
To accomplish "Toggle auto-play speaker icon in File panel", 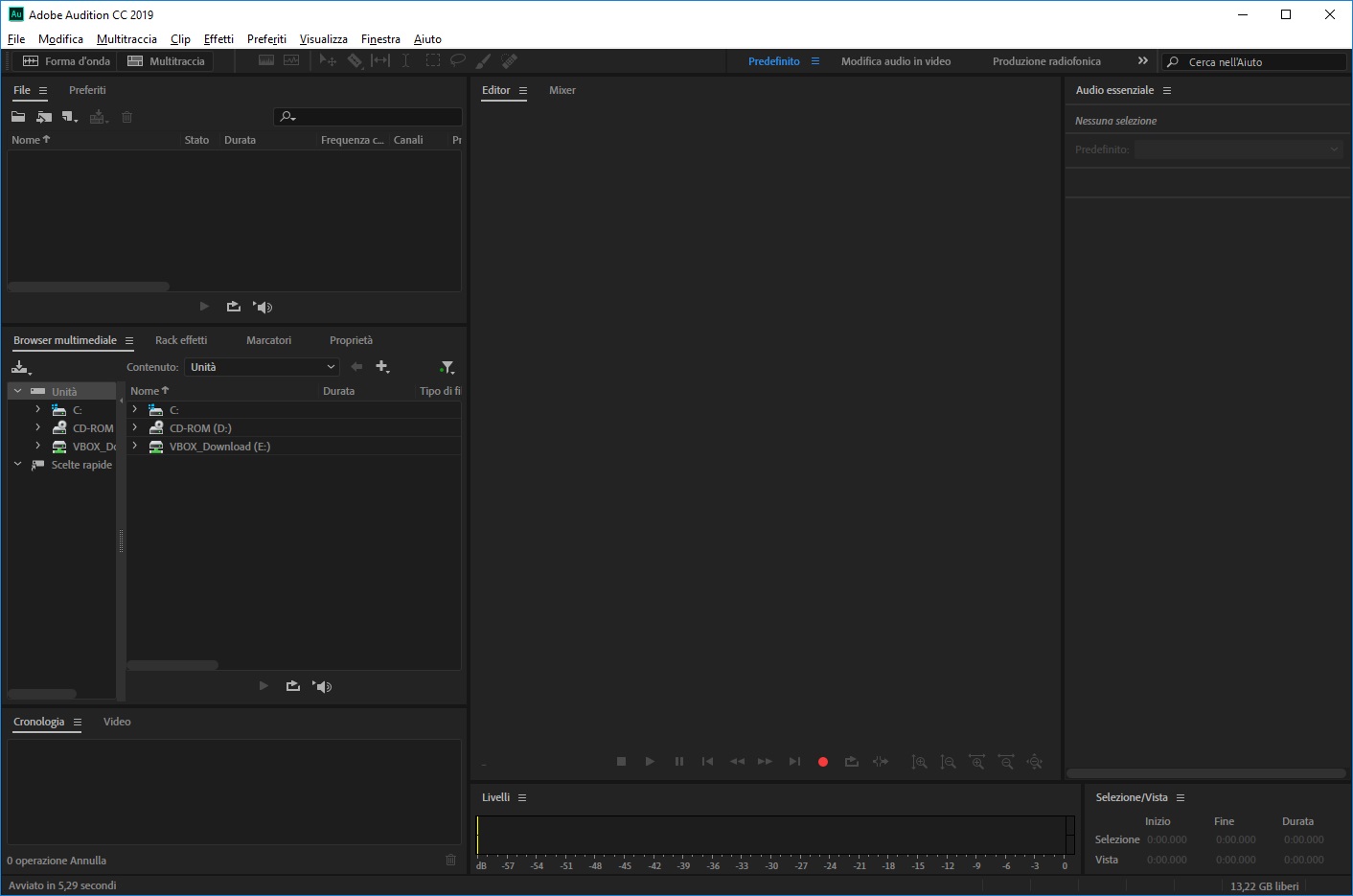I will tap(264, 307).
